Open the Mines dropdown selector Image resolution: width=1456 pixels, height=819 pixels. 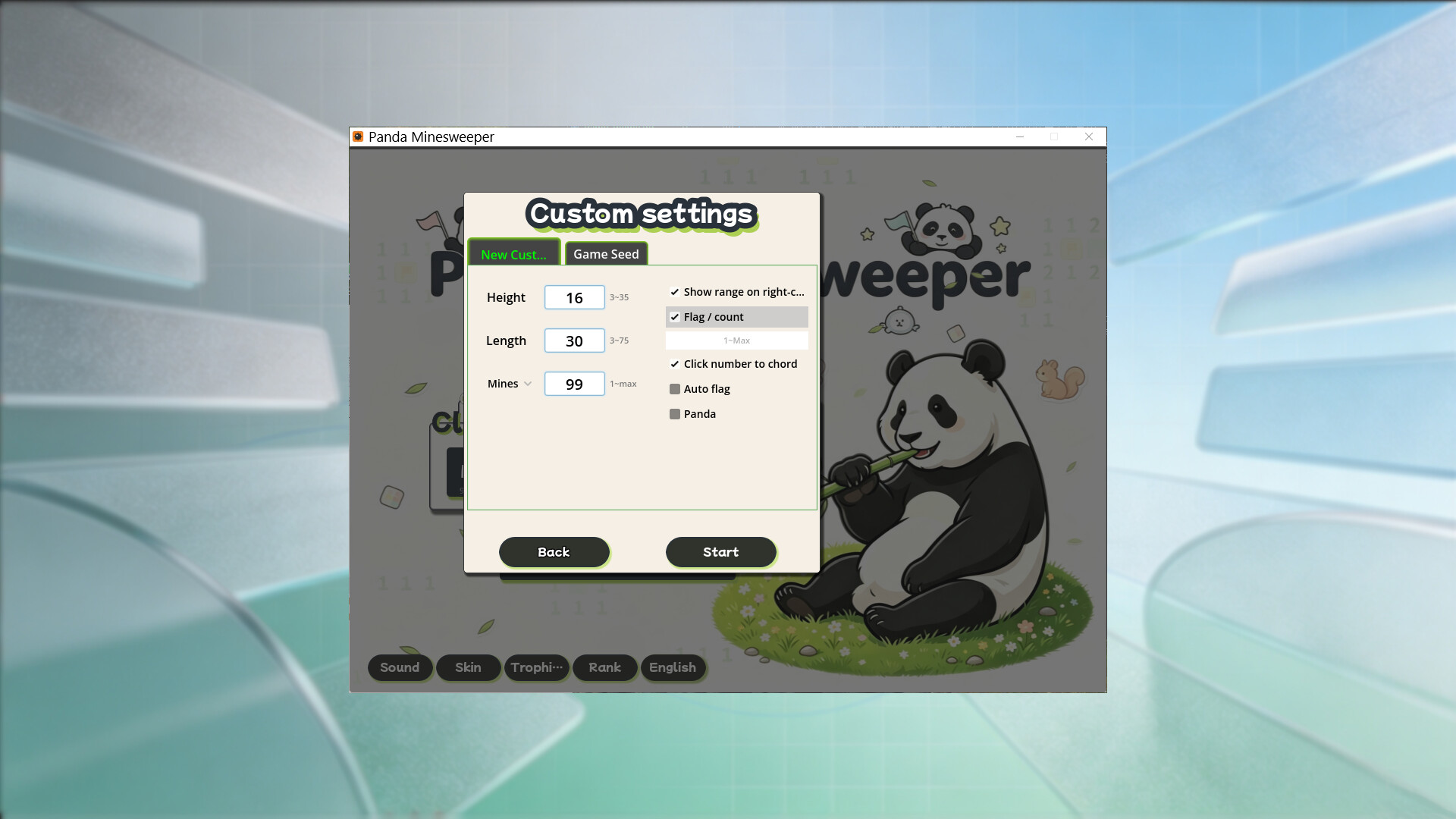point(510,384)
